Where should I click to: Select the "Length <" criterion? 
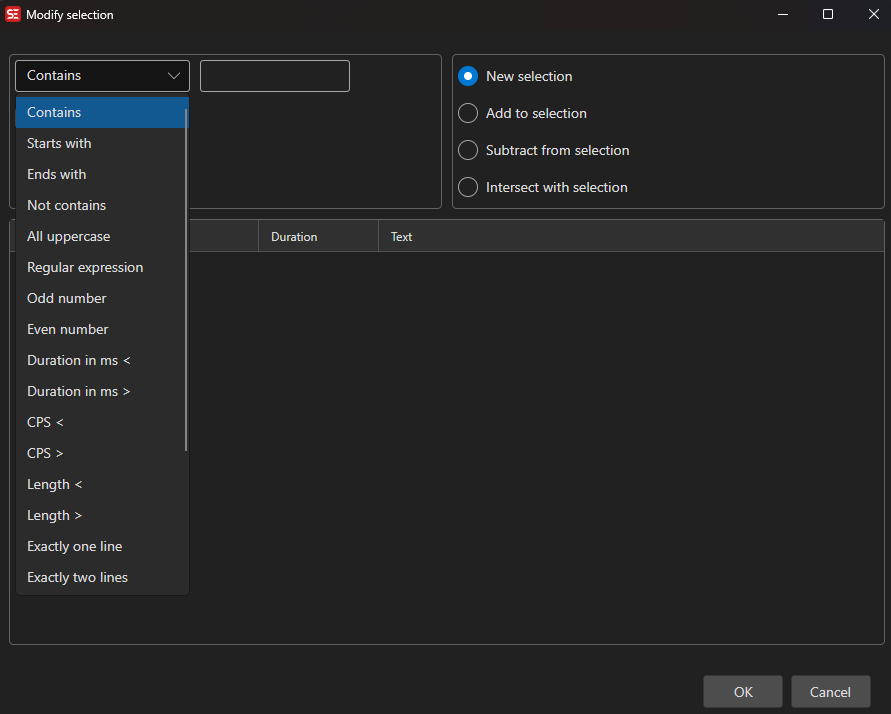point(54,484)
